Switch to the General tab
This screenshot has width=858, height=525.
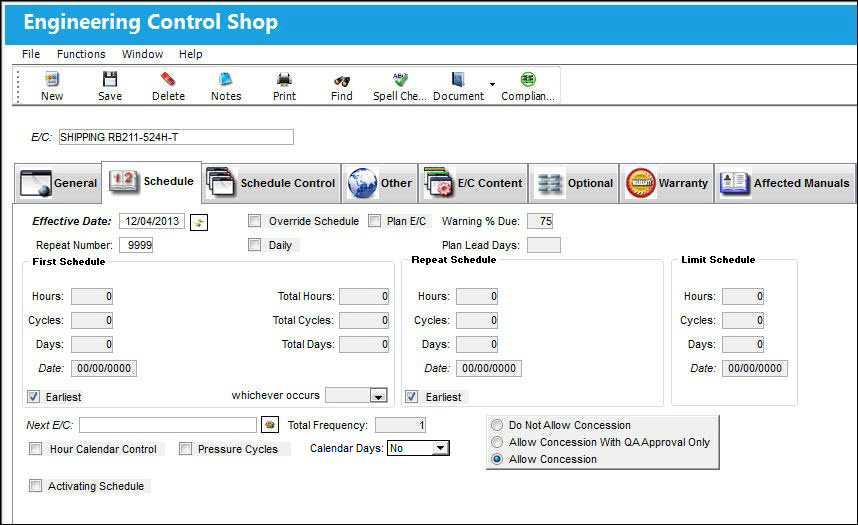58,183
